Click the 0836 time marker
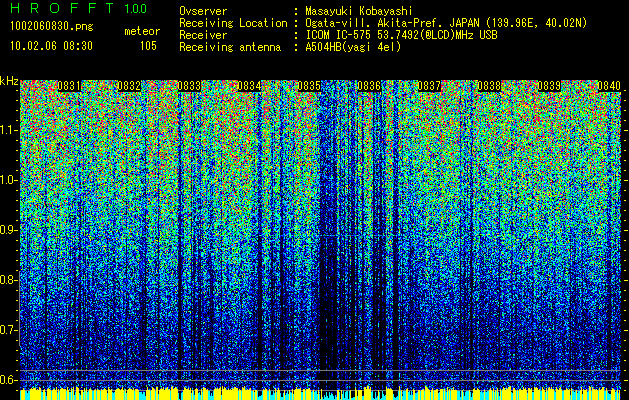 coord(369,86)
